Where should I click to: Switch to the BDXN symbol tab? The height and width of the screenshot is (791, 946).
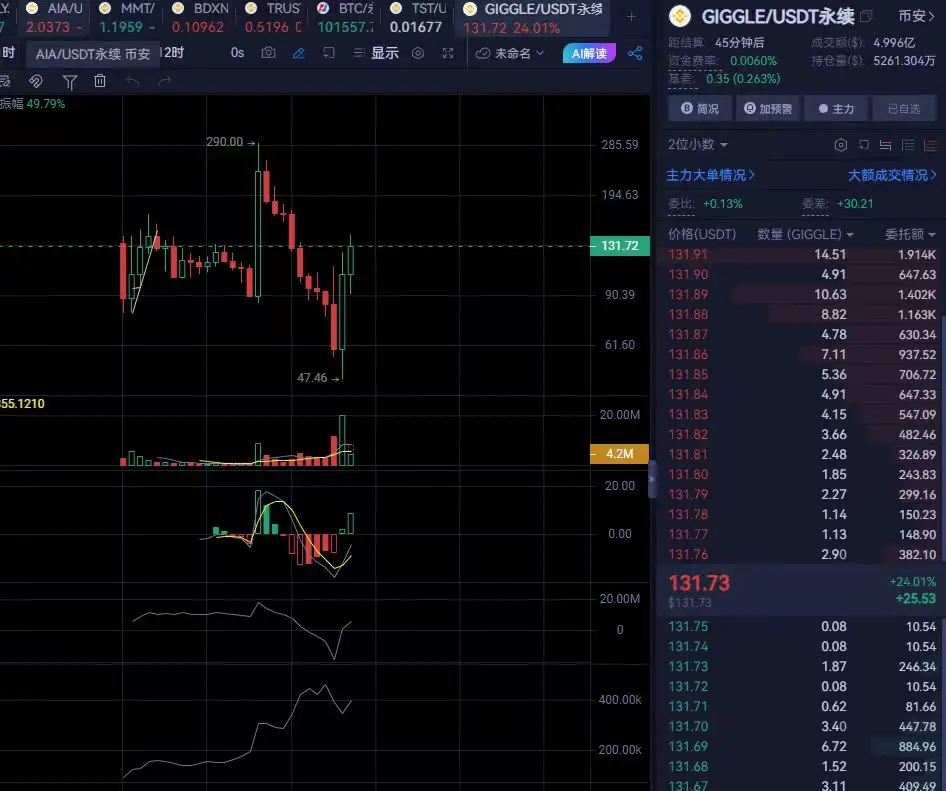200,17
